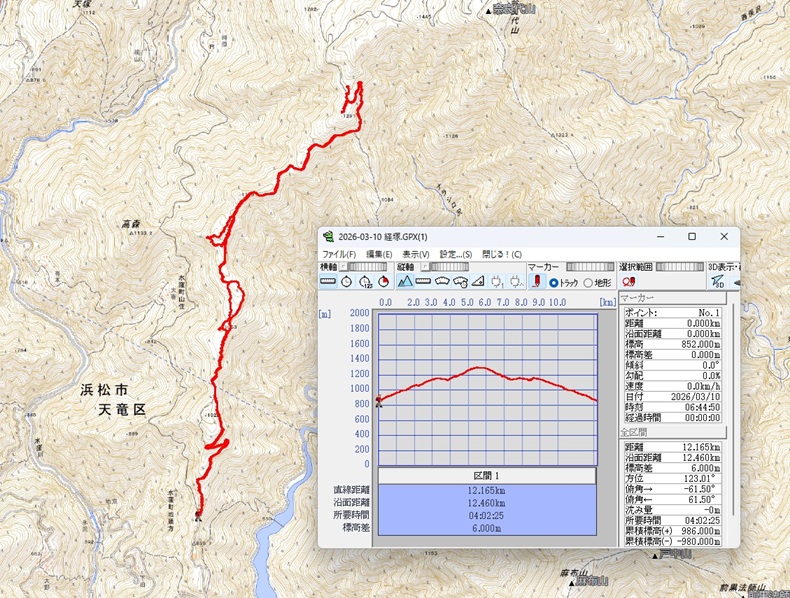Select the red pie clock icon

[385, 282]
